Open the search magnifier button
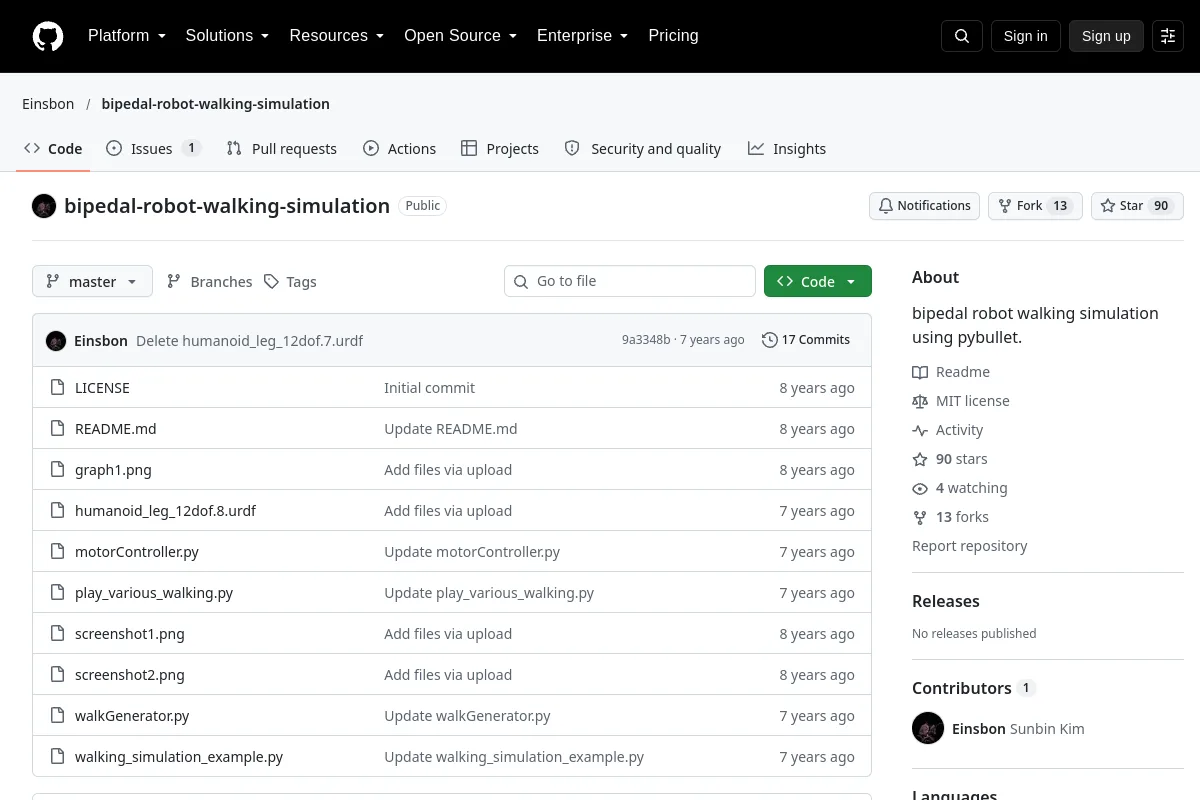Image resolution: width=1200 pixels, height=800 pixels. tap(962, 36)
